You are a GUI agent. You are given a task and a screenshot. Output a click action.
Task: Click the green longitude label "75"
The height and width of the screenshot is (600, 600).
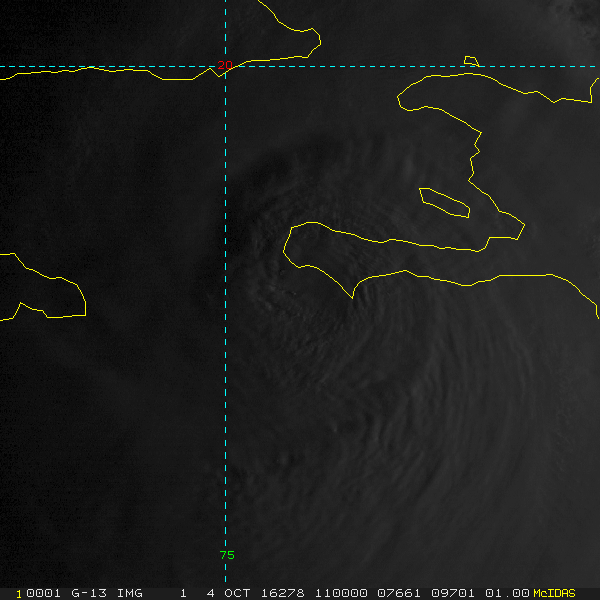227,555
